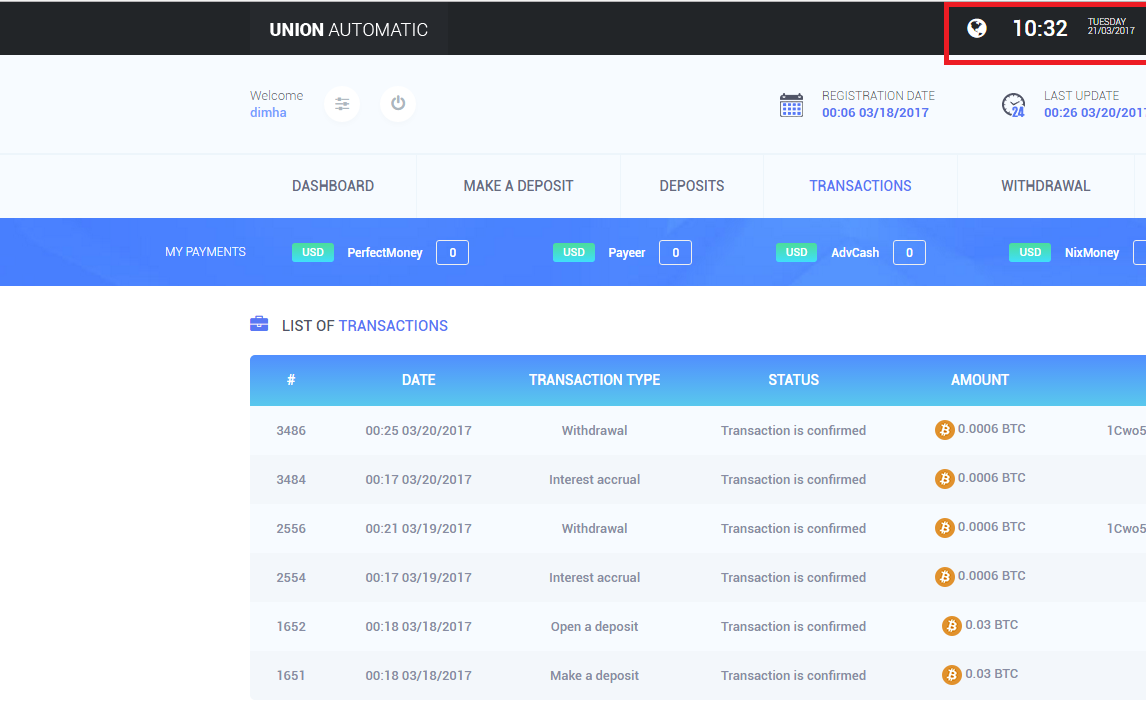Switch to the Deposits tab

click(691, 186)
